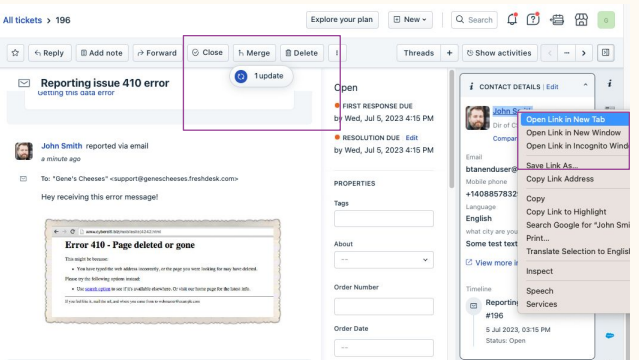639x360 pixels.
Task: Open All tickets breadcrumb link
Action: tap(22, 20)
